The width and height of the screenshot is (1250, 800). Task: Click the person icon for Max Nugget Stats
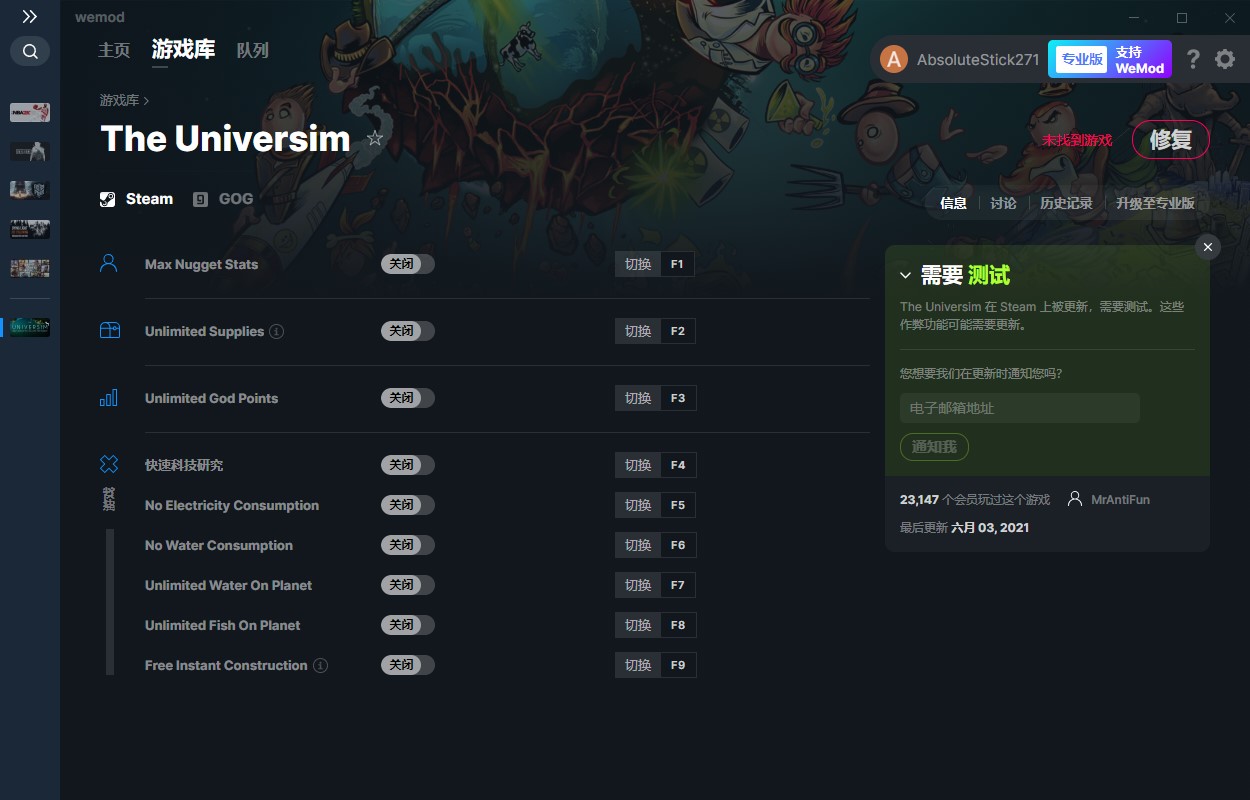click(109, 263)
